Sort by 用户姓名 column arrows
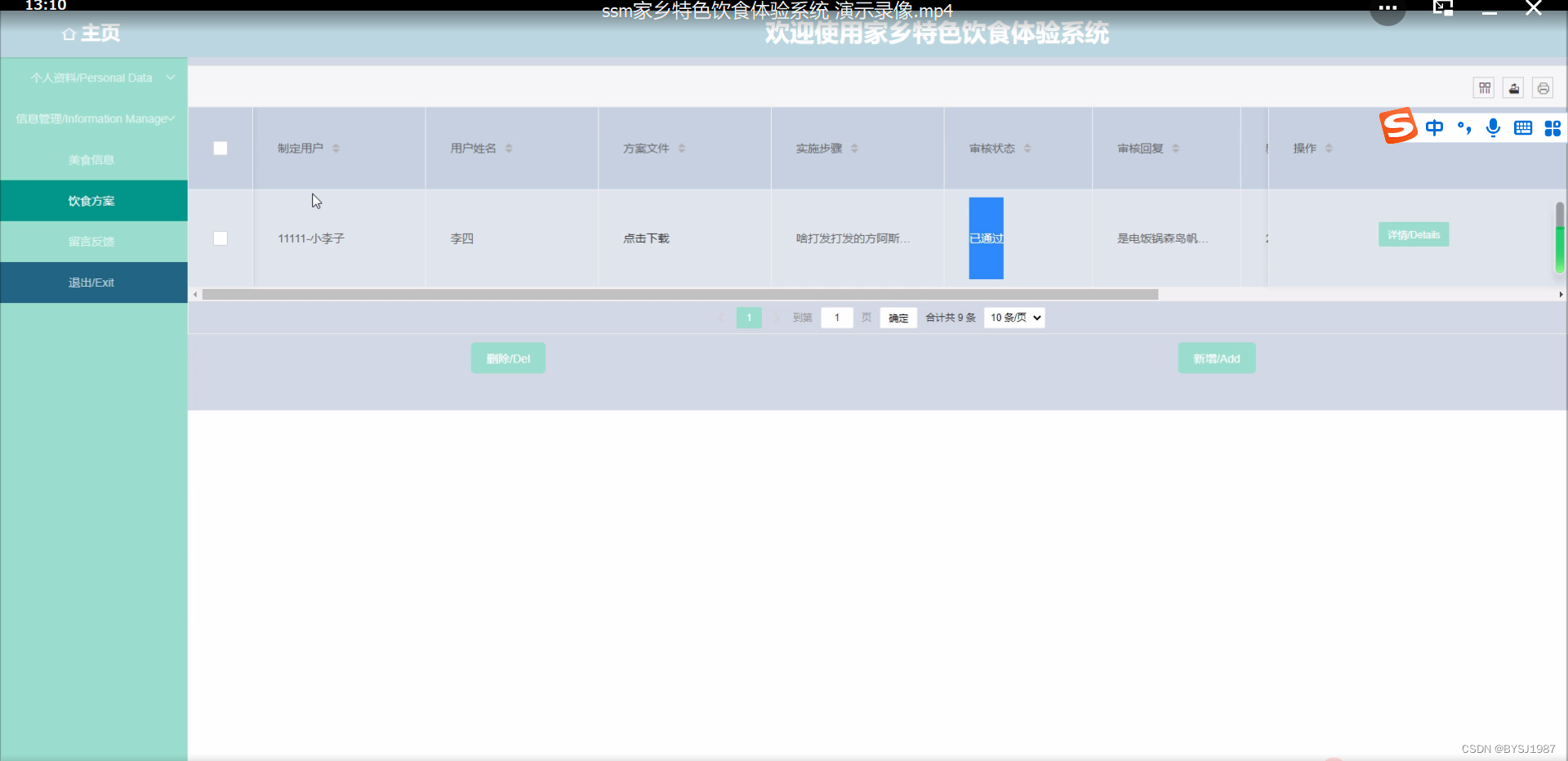This screenshot has height=761, width=1568. coord(509,149)
